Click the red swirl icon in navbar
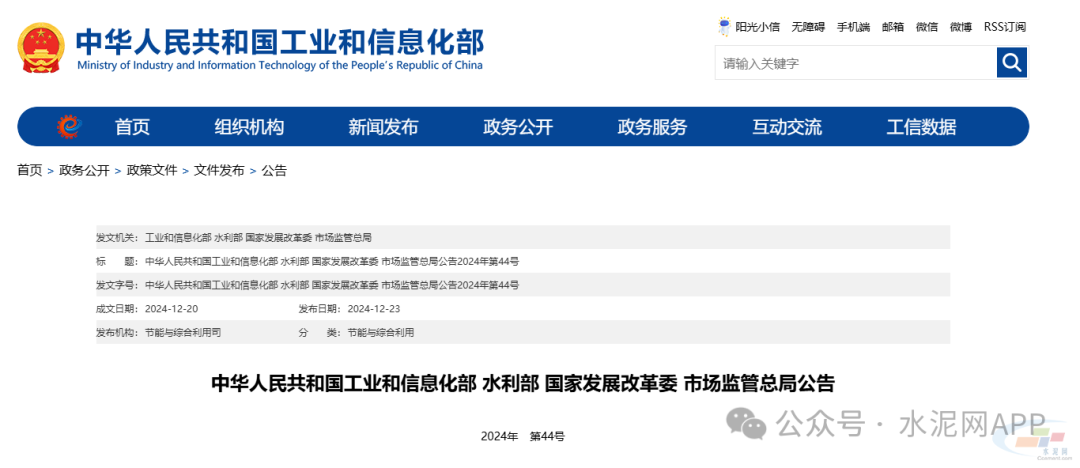Viewport: 1080px width, 468px height. click(x=69, y=127)
